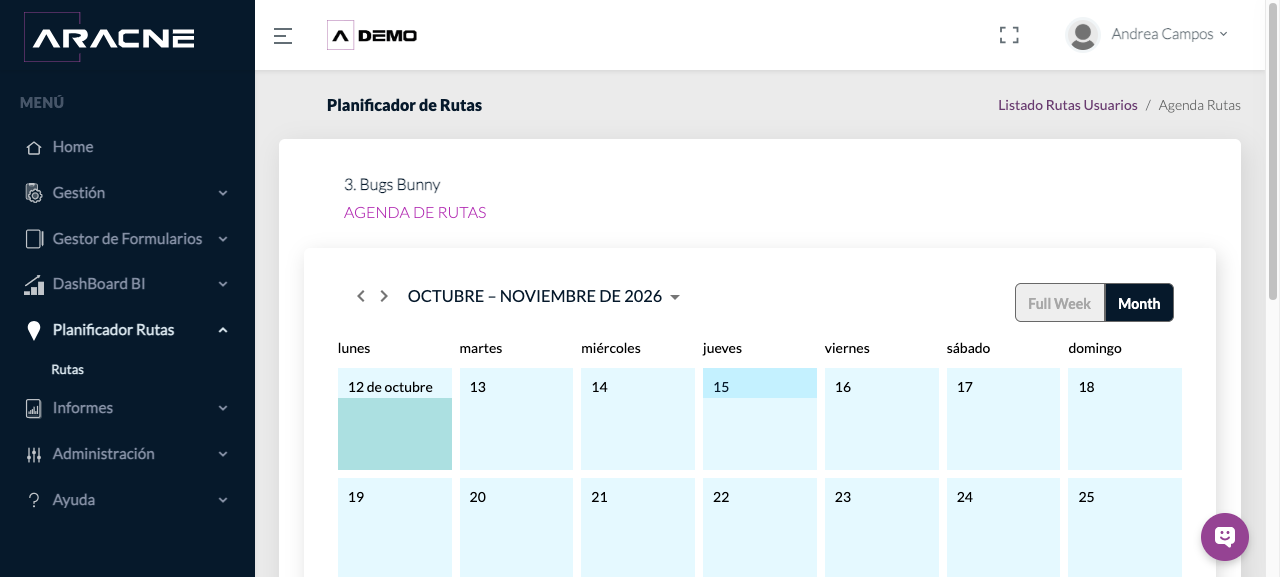The height and width of the screenshot is (577, 1280).
Task: Open Gestor de Formularios menu item
Action: click(127, 239)
